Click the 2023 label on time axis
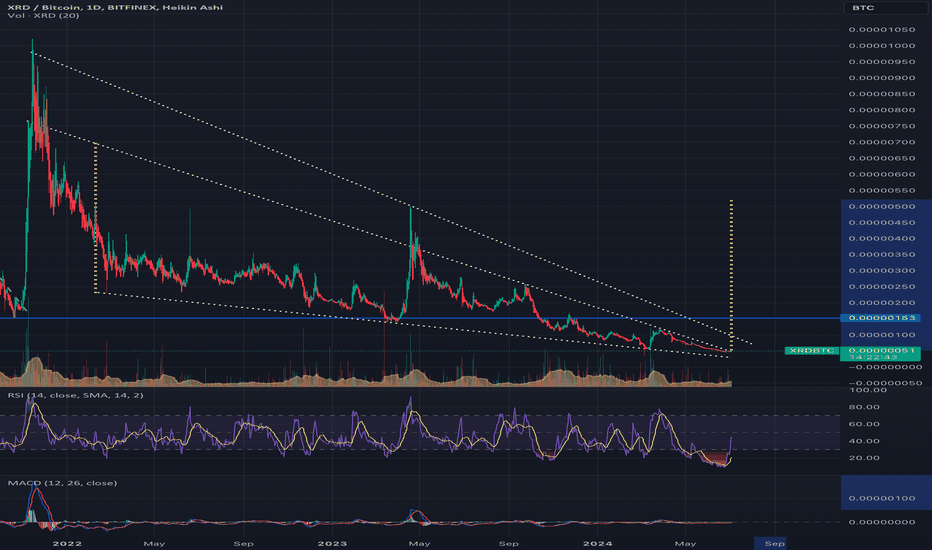Image resolution: width=932 pixels, height=550 pixels. pyautogui.click(x=332, y=543)
